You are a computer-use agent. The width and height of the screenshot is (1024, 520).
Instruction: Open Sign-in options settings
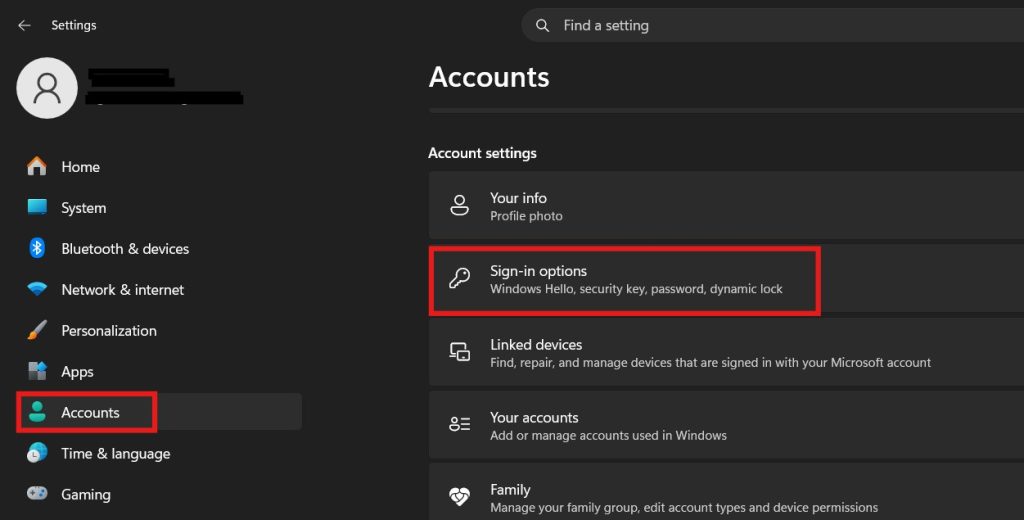point(726,280)
